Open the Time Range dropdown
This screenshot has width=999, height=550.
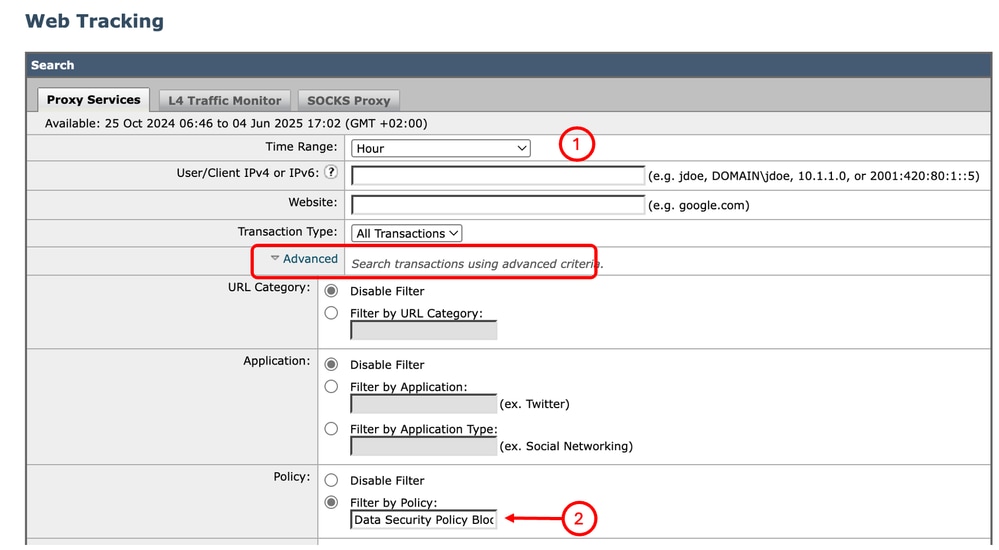440,148
